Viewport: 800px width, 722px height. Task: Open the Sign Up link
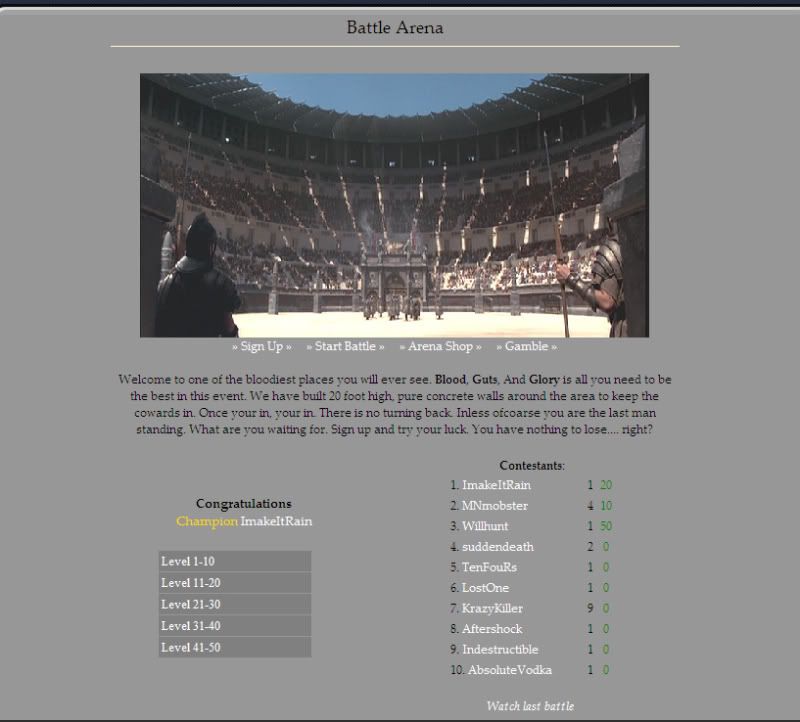click(x=261, y=346)
